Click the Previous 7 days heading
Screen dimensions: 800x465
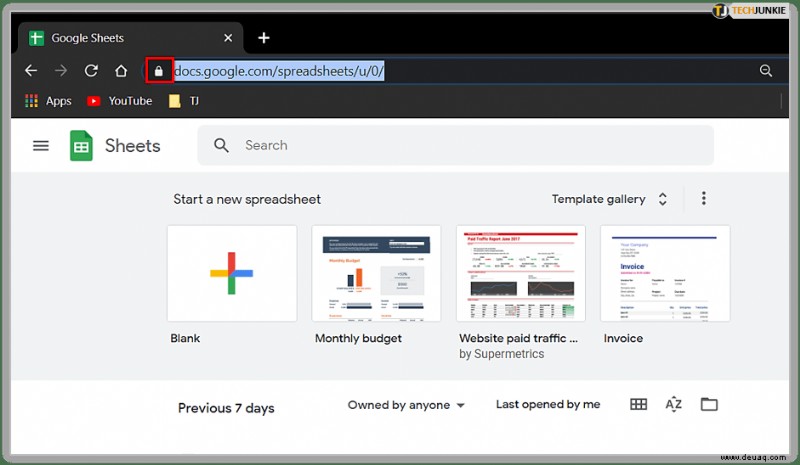point(226,408)
